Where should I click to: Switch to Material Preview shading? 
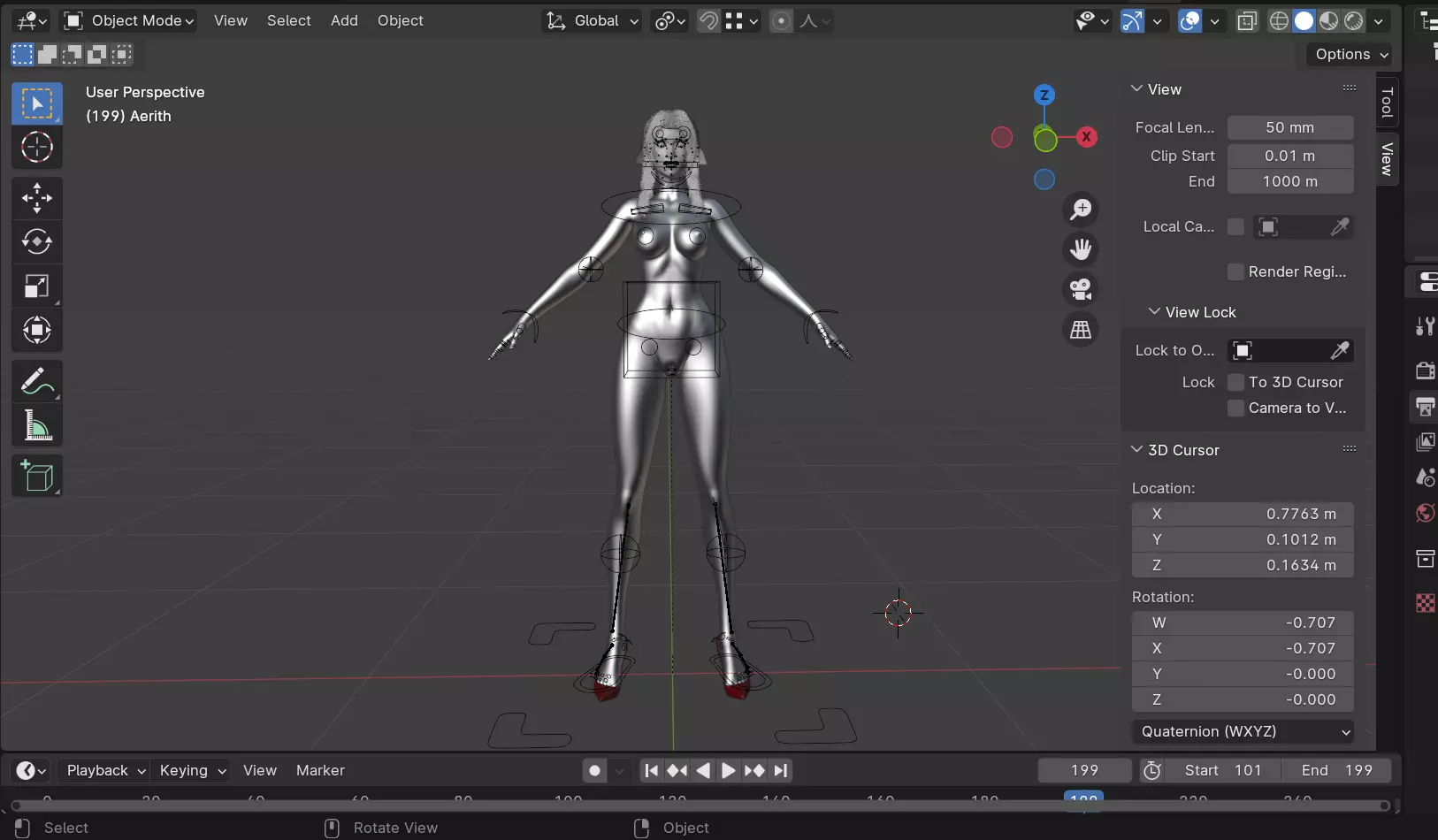[x=1328, y=20]
